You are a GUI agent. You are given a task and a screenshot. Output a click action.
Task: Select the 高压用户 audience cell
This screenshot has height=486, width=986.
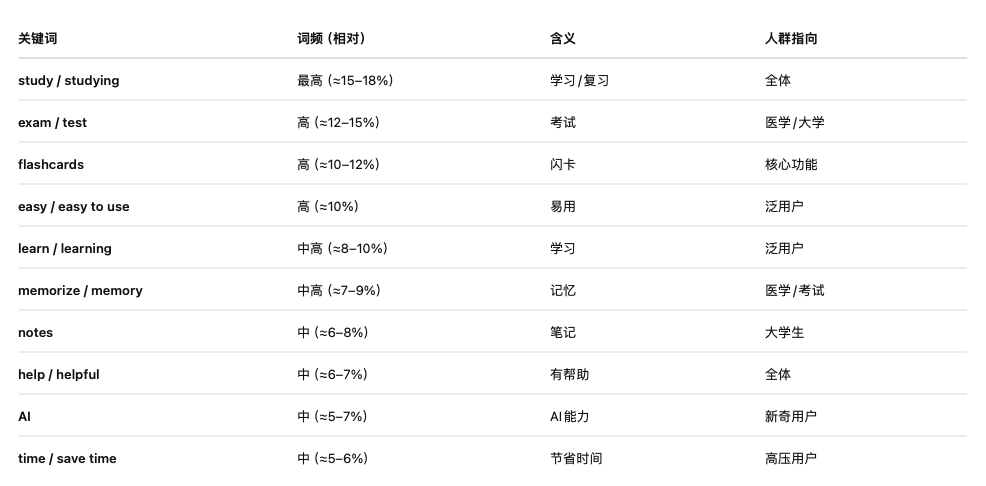pyautogui.click(x=791, y=459)
